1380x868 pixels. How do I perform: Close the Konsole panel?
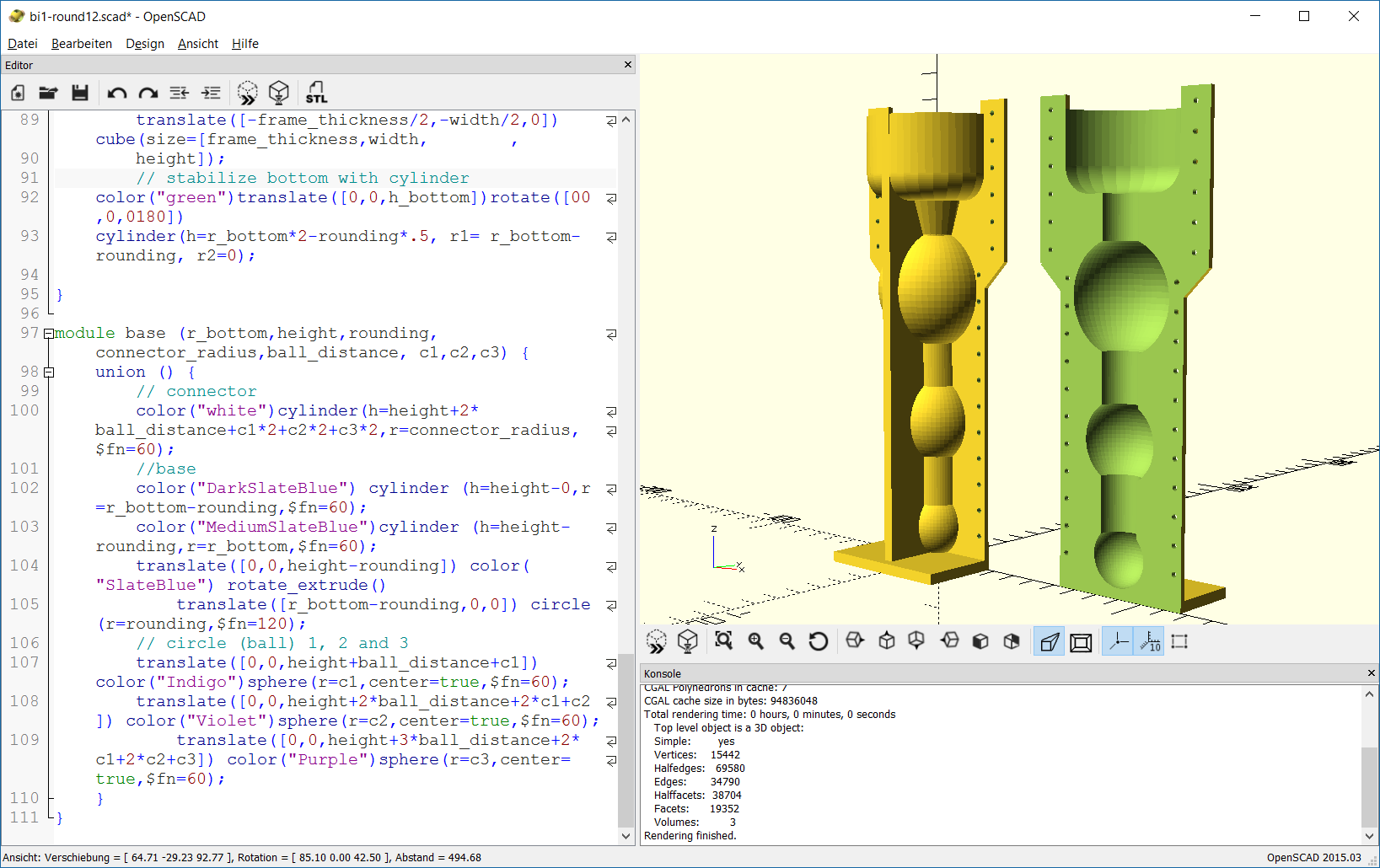[x=1371, y=673]
